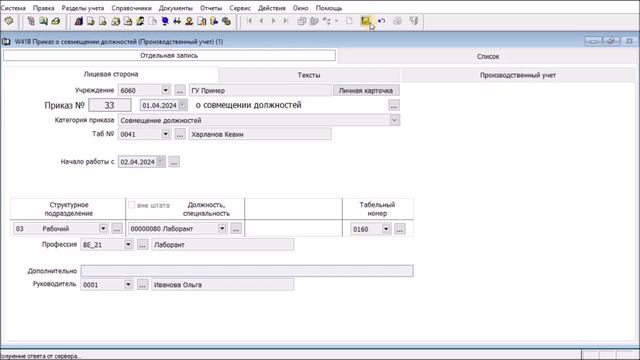Click the blue double-arrow toolbar icon
The image size is (640, 360).
177,21
